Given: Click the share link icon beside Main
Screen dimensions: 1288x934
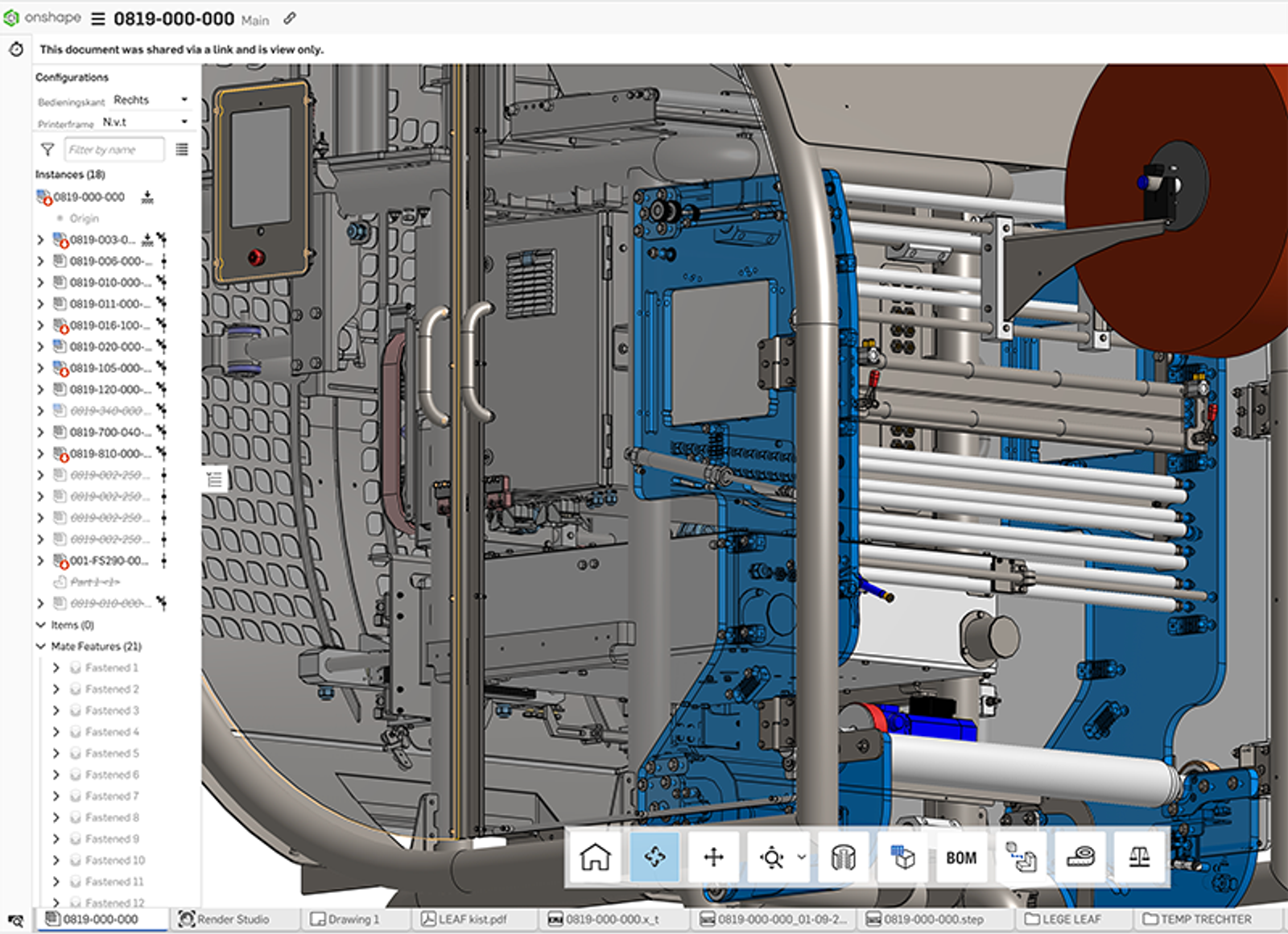Looking at the screenshot, I should click(290, 18).
